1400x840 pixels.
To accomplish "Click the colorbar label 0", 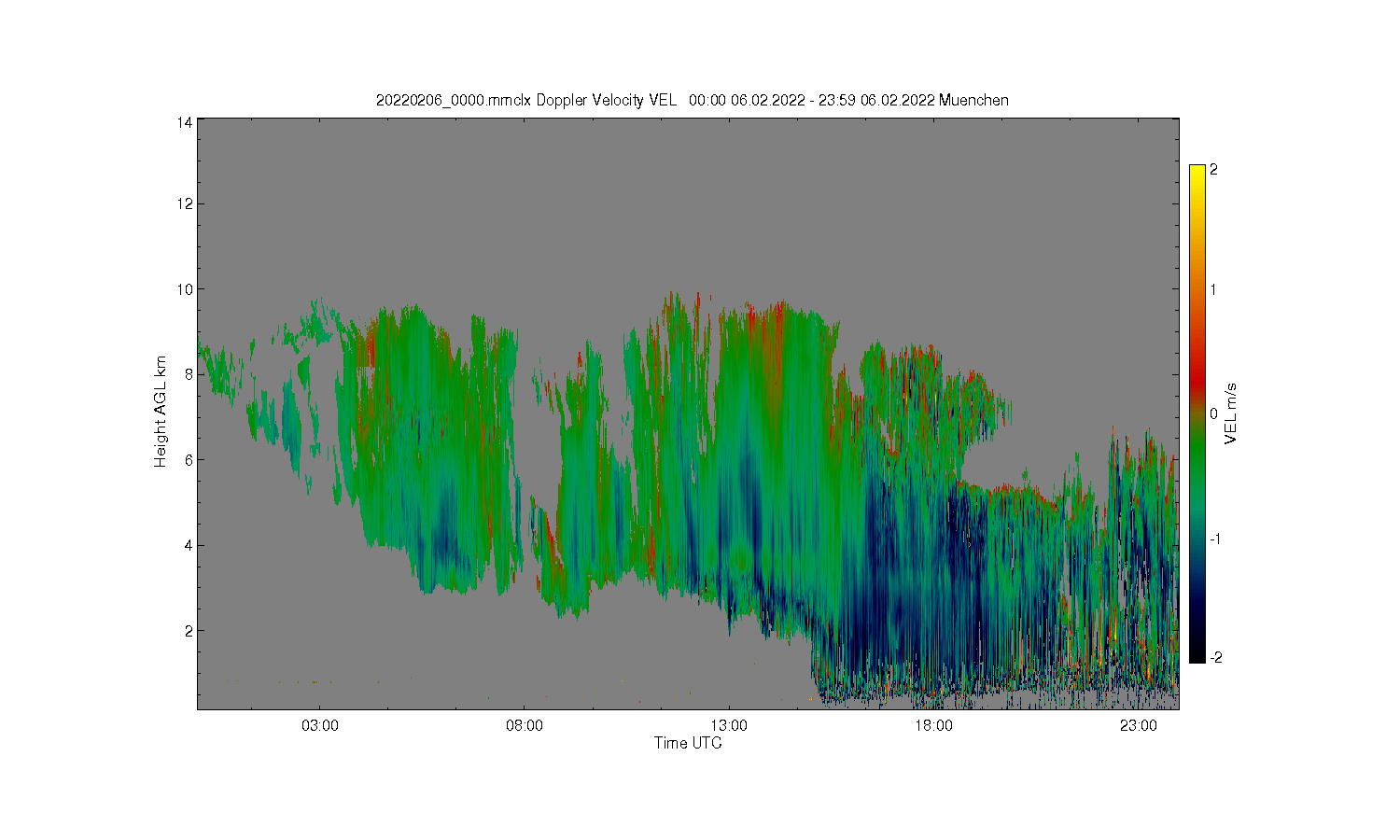I will tap(1213, 413).
